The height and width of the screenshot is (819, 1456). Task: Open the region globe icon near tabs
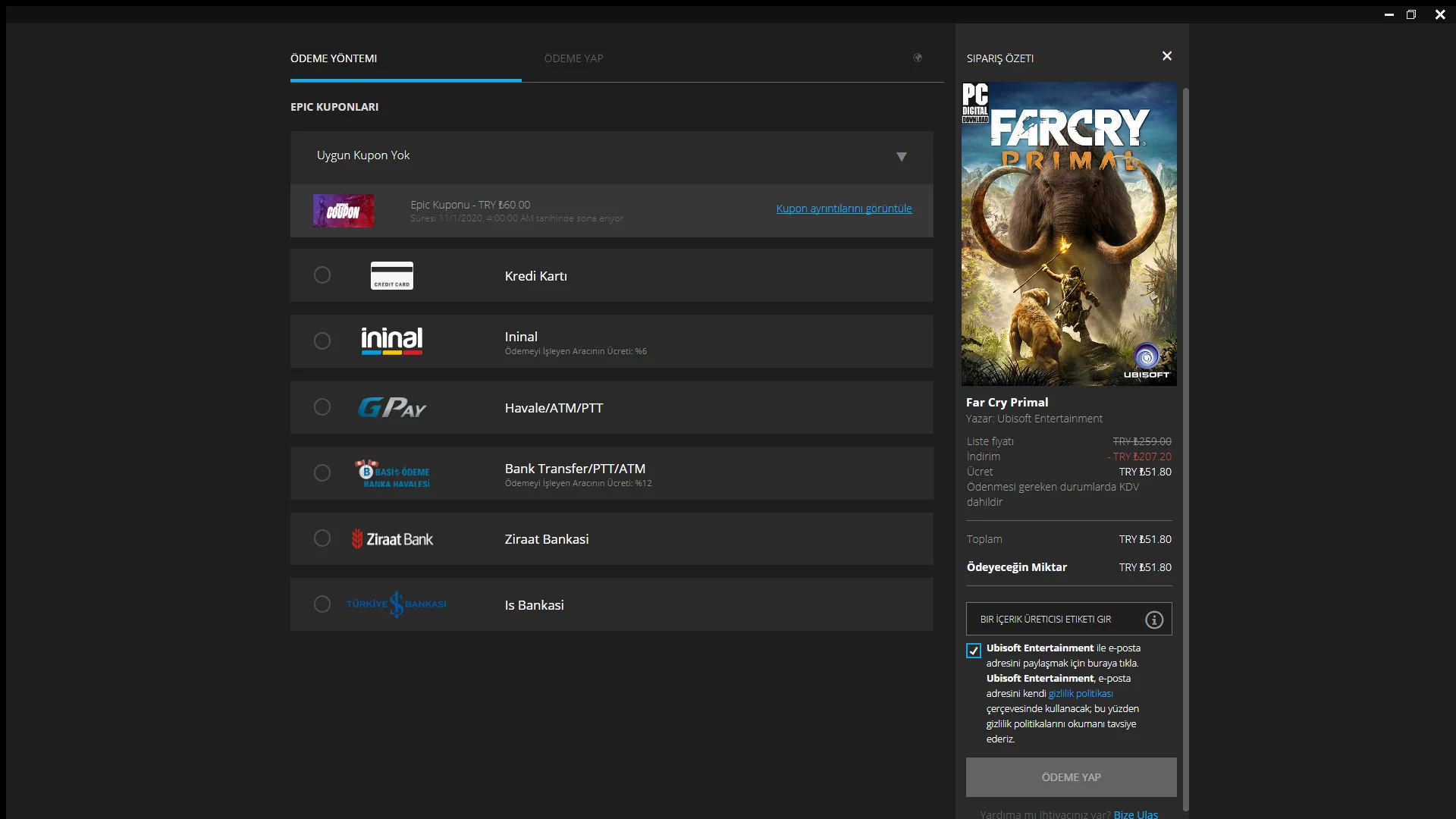918,58
